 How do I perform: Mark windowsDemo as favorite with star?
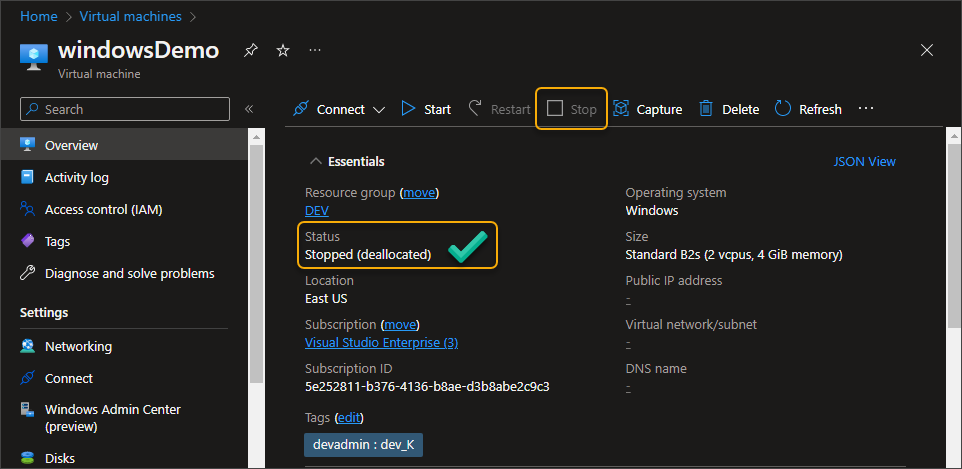283,50
